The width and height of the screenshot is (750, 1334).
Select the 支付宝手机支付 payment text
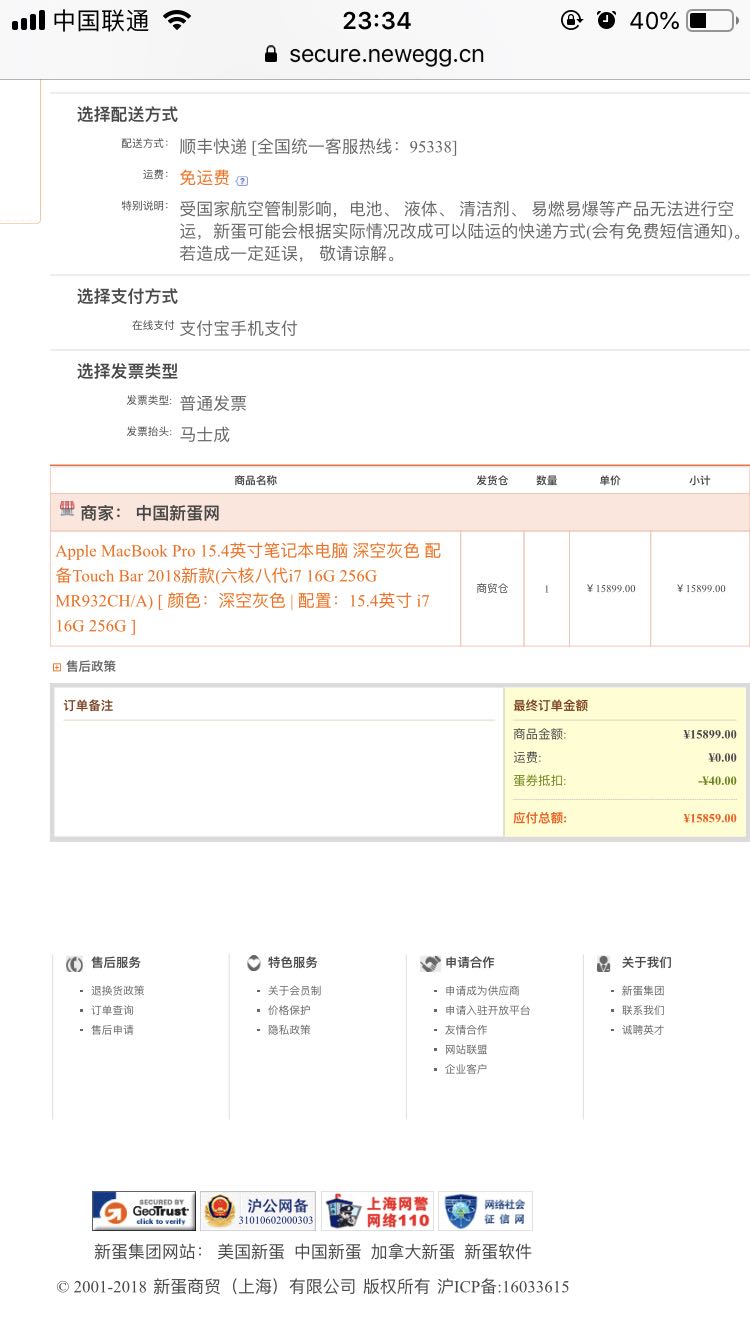pos(238,329)
